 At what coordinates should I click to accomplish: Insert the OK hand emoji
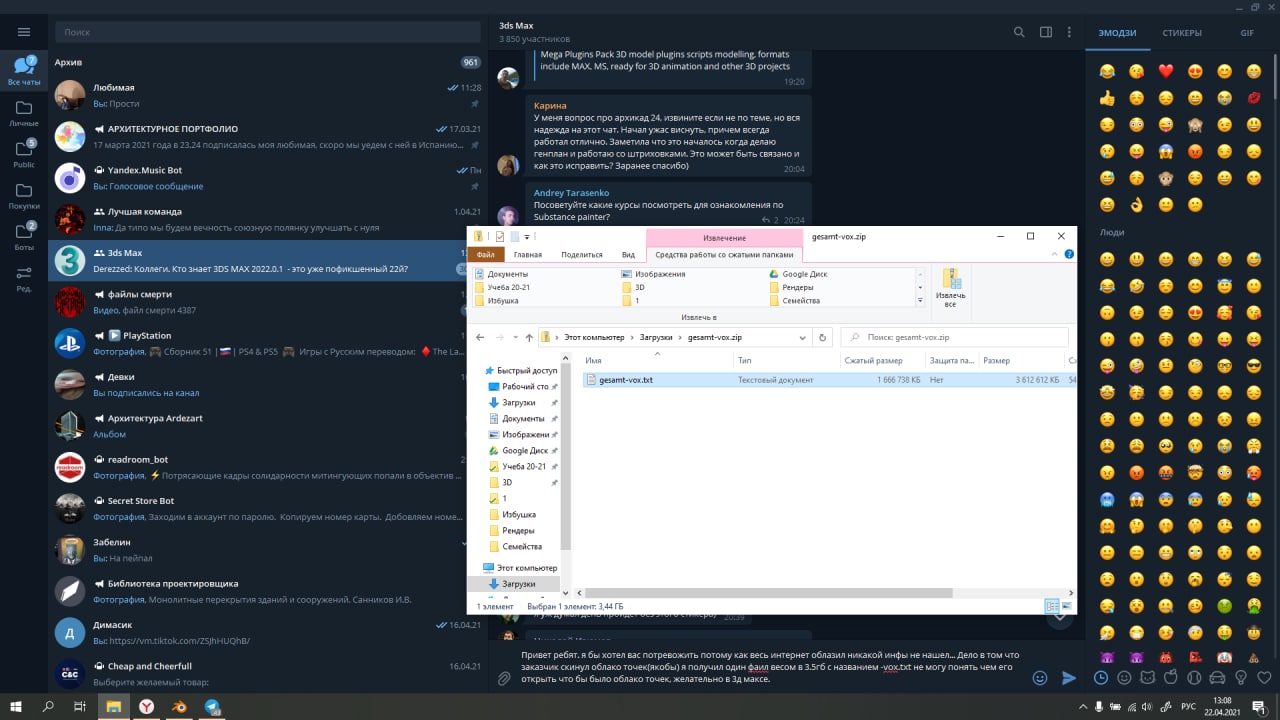1136,205
